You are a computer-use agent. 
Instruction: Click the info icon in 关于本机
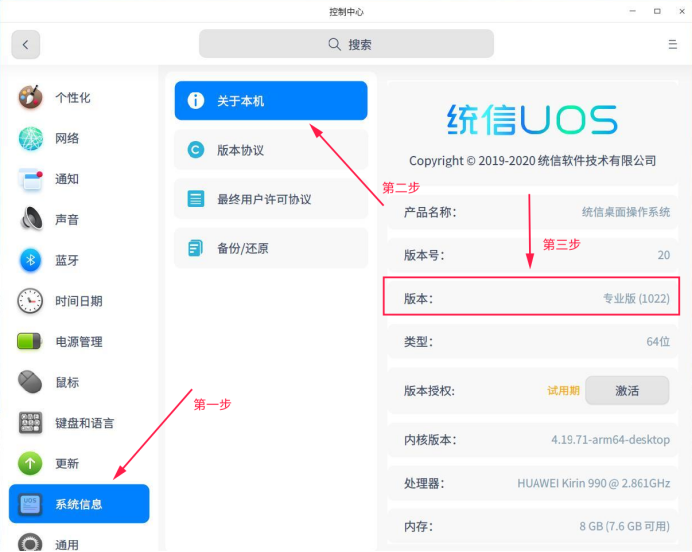(196, 101)
